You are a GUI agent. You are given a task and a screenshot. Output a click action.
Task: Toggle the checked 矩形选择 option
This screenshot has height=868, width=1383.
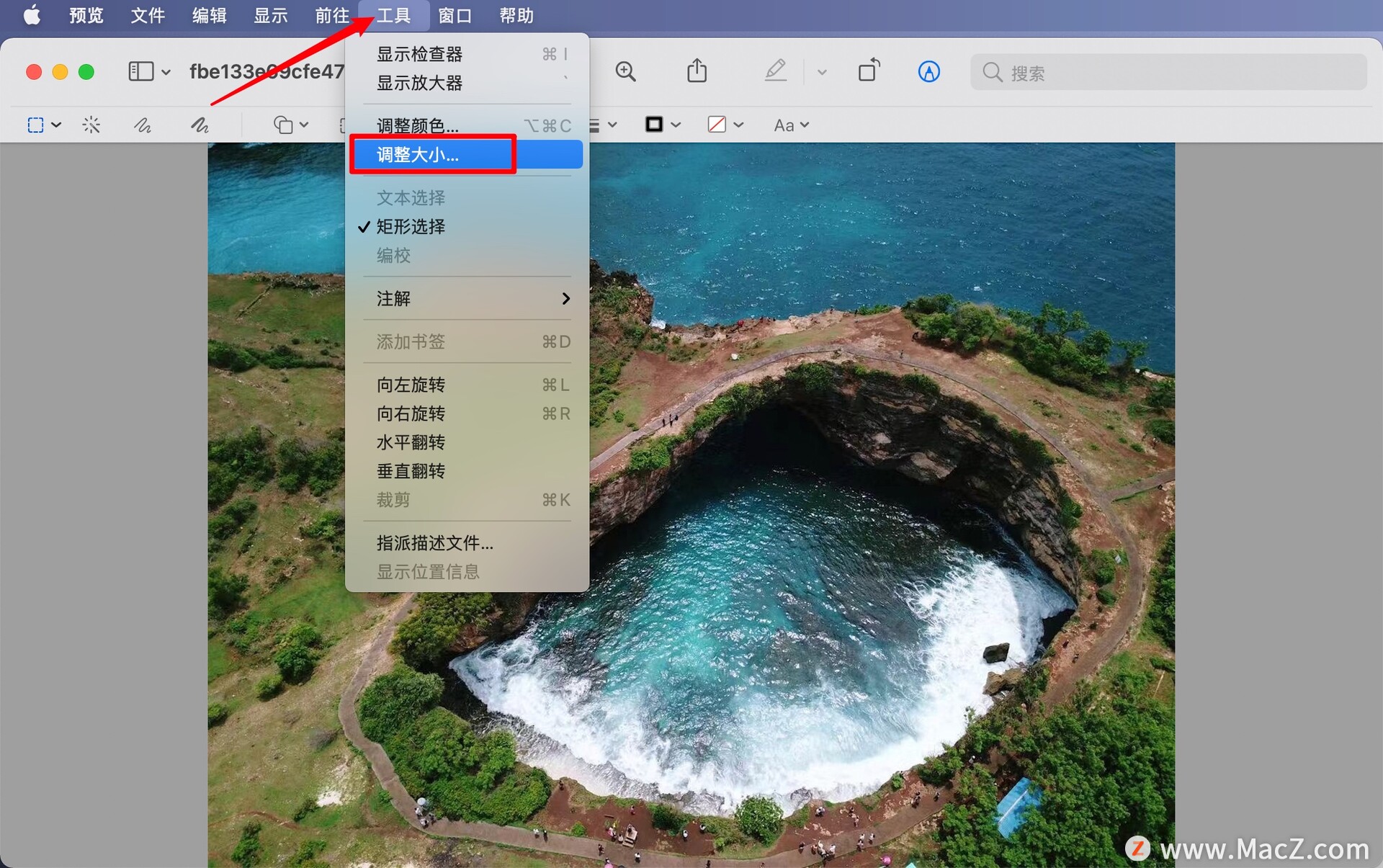coord(467,227)
